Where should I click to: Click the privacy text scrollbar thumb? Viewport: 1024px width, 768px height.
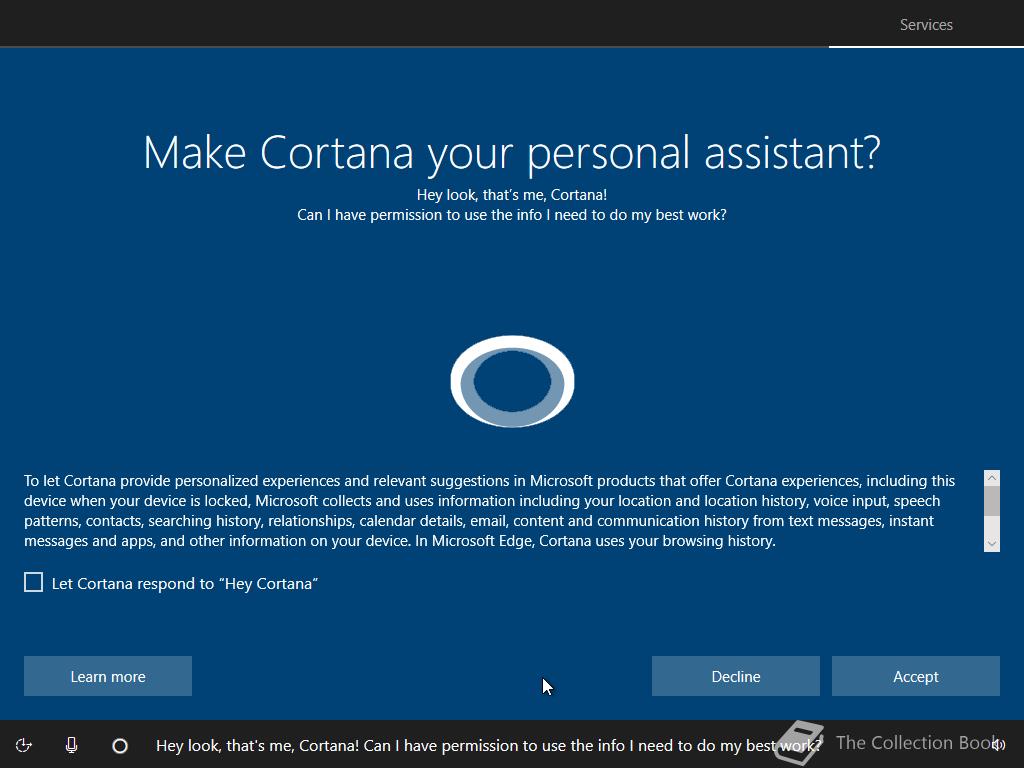pos(991,501)
